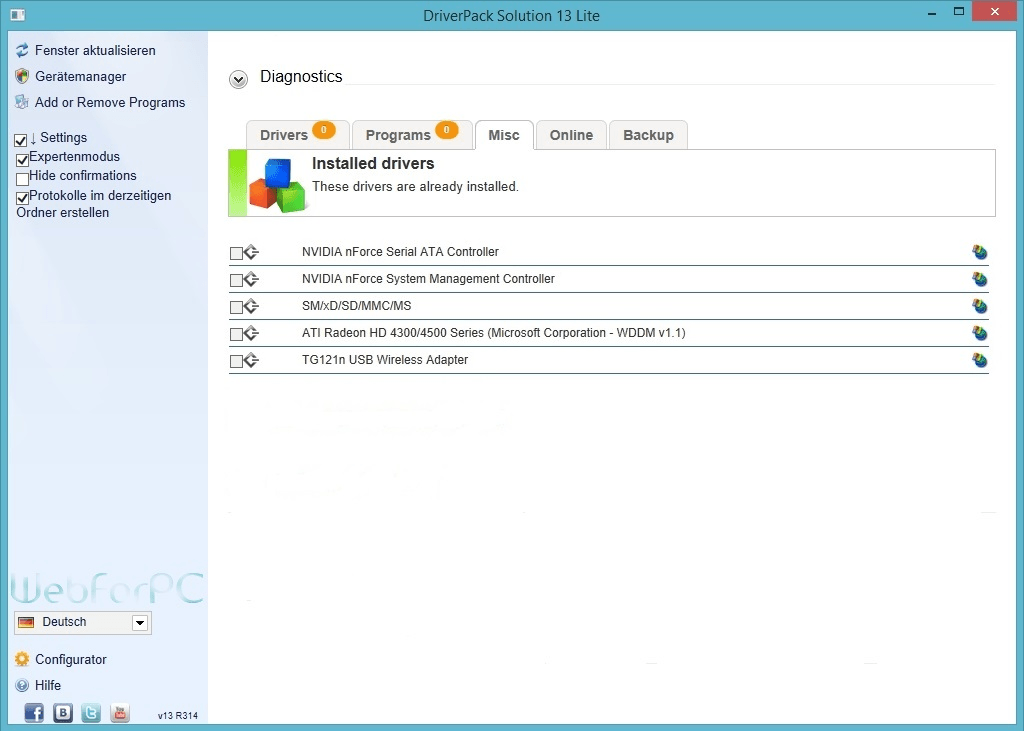Collapse the Diagnostics section arrow
1024x731 pixels.
pos(238,79)
